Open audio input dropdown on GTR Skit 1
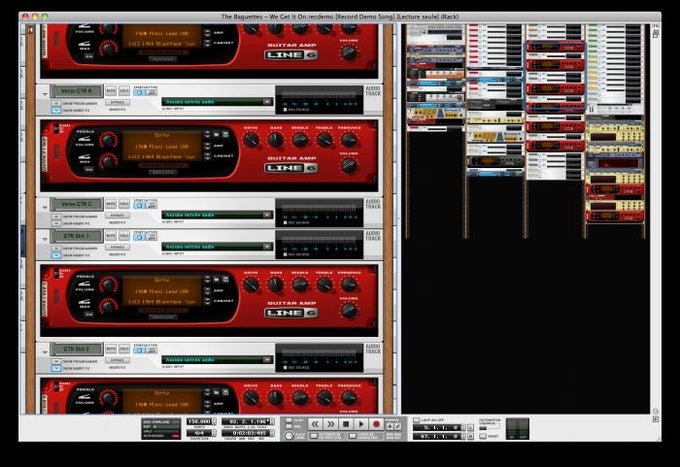680x467 pixels. [267, 247]
